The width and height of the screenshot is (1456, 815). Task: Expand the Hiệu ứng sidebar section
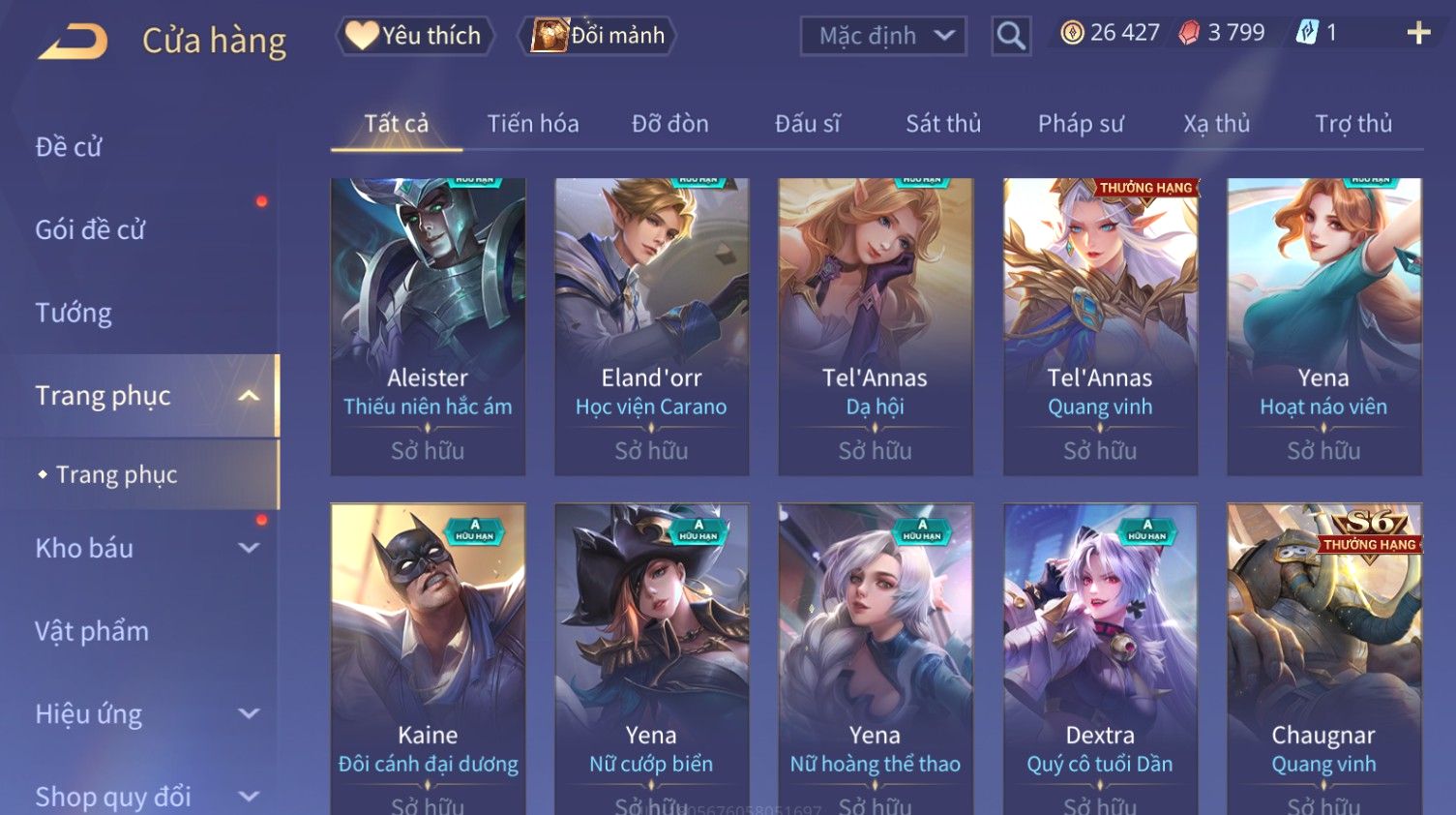pos(249,713)
